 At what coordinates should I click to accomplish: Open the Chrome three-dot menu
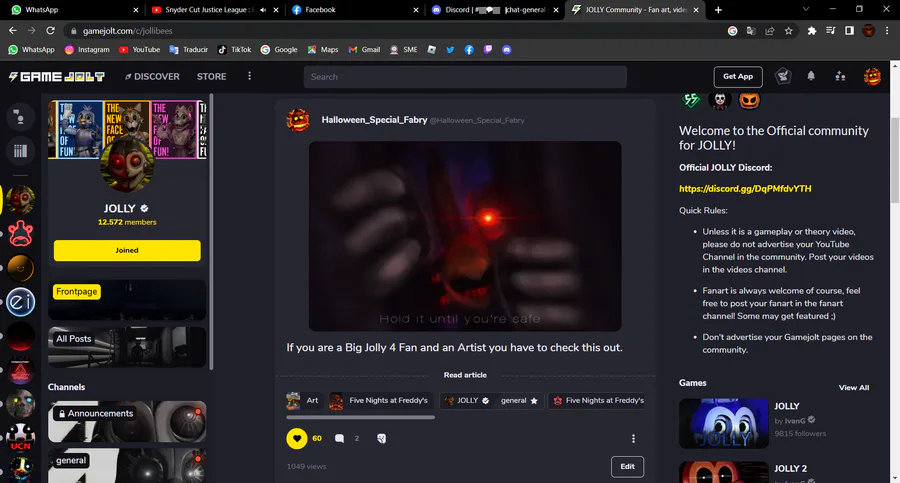[887, 31]
